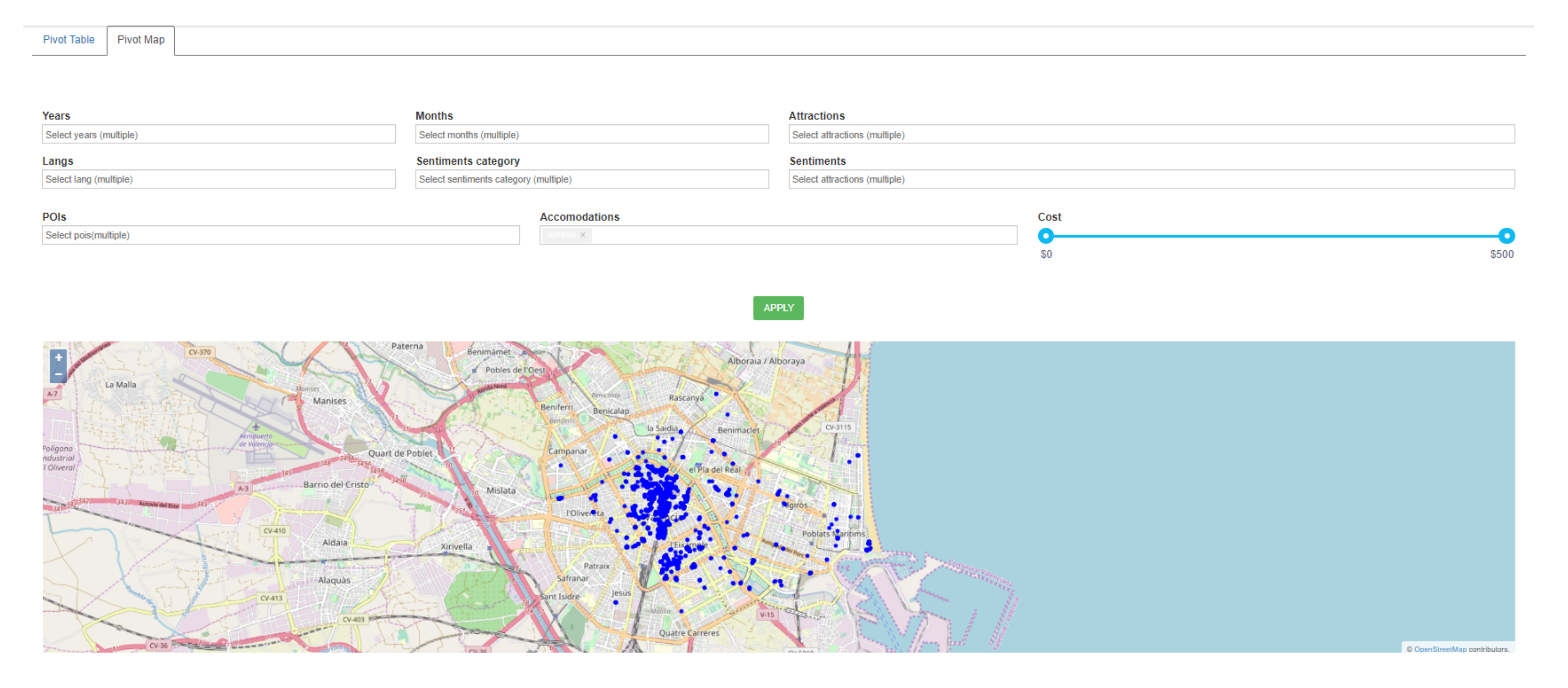Viewport: 1568px width, 688px height.
Task: Expand the Attractions selection dropdown
Action: (1151, 135)
